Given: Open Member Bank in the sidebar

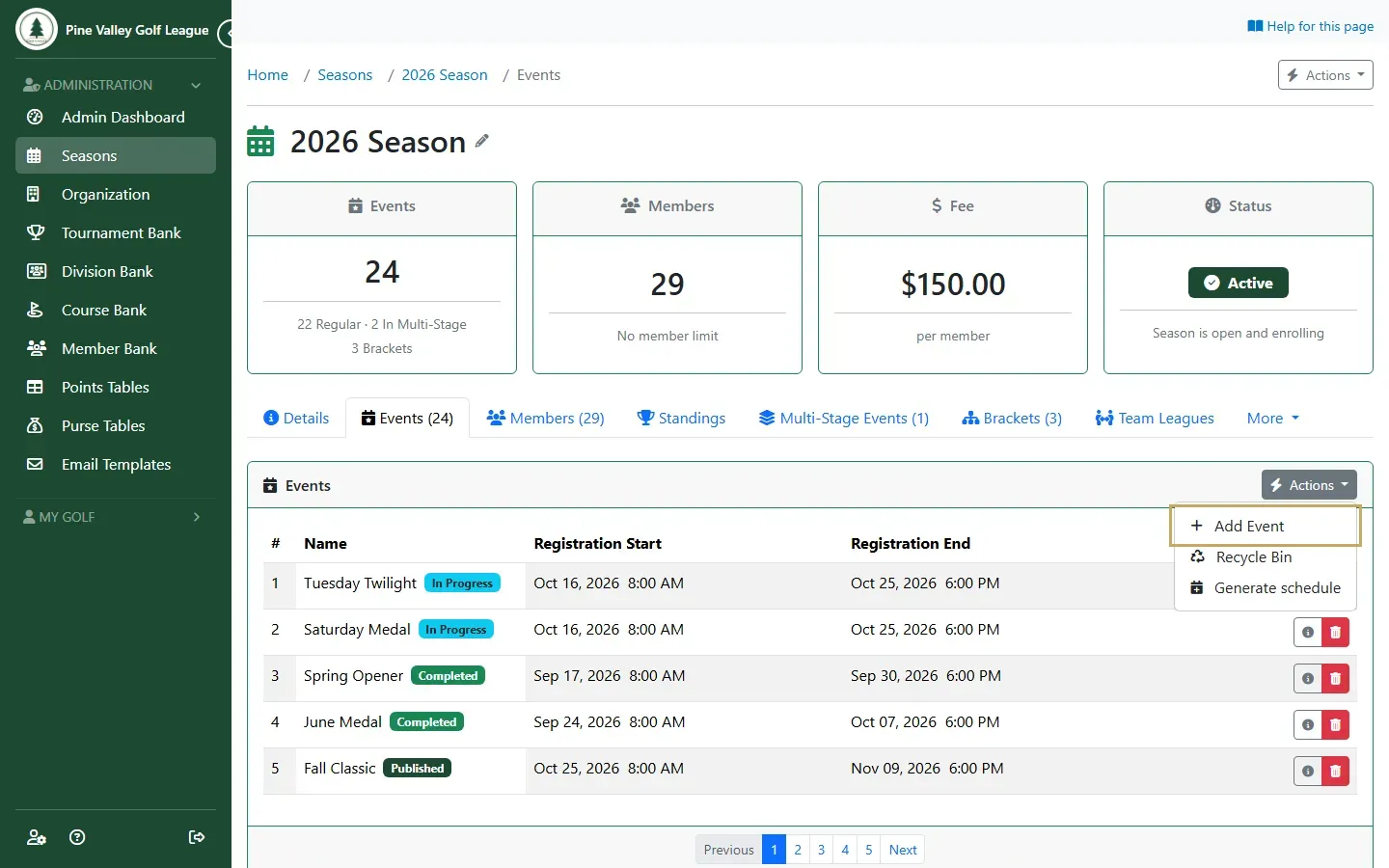Looking at the screenshot, I should coord(116,348).
